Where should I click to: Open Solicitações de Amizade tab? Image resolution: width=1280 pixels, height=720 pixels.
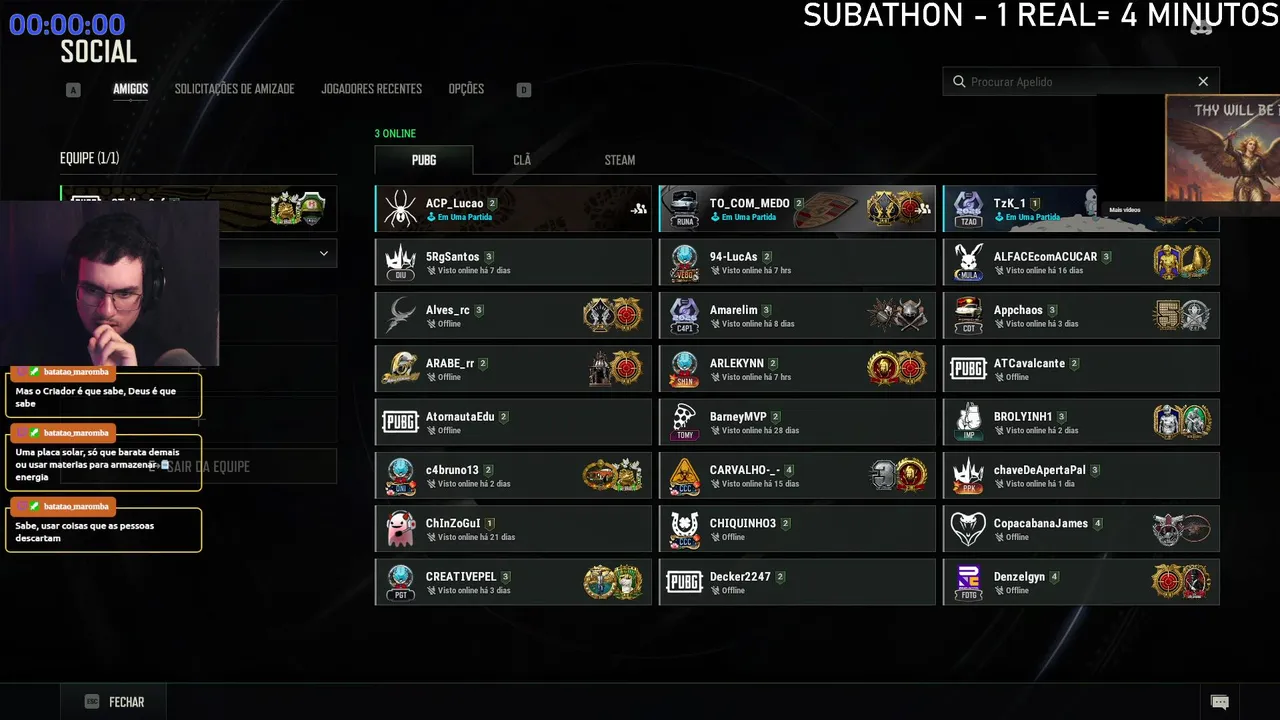click(x=234, y=89)
